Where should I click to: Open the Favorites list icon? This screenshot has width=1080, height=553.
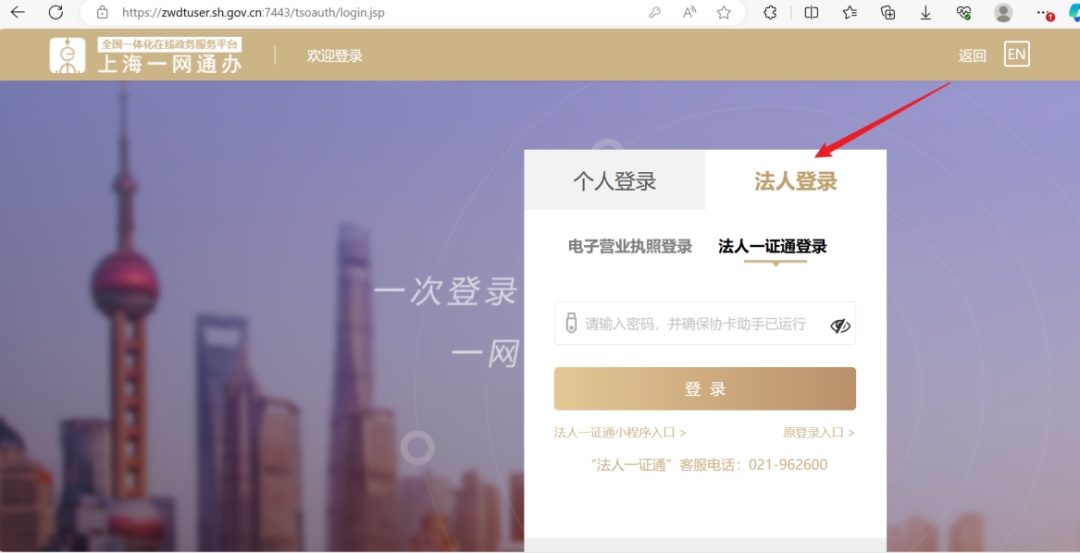(x=849, y=13)
